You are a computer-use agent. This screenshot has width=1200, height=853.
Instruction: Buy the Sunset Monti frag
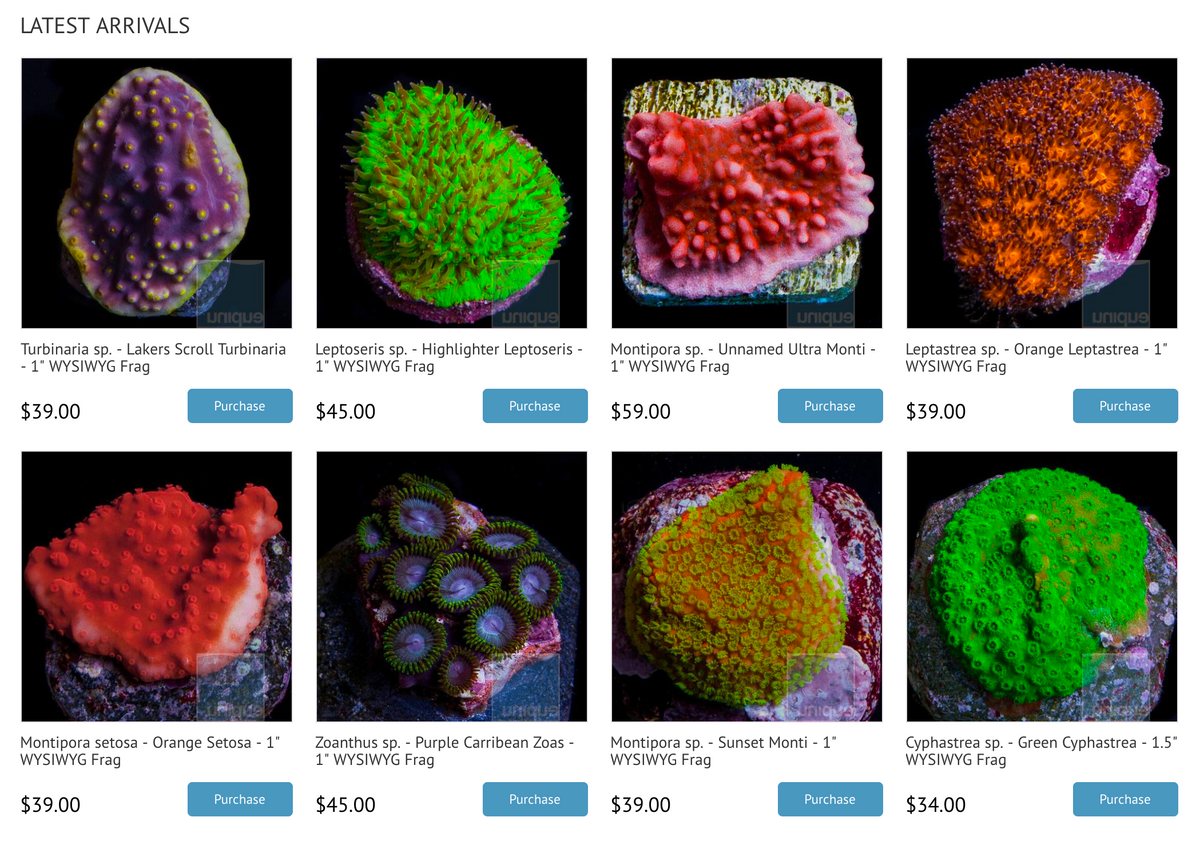pos(830,799)
